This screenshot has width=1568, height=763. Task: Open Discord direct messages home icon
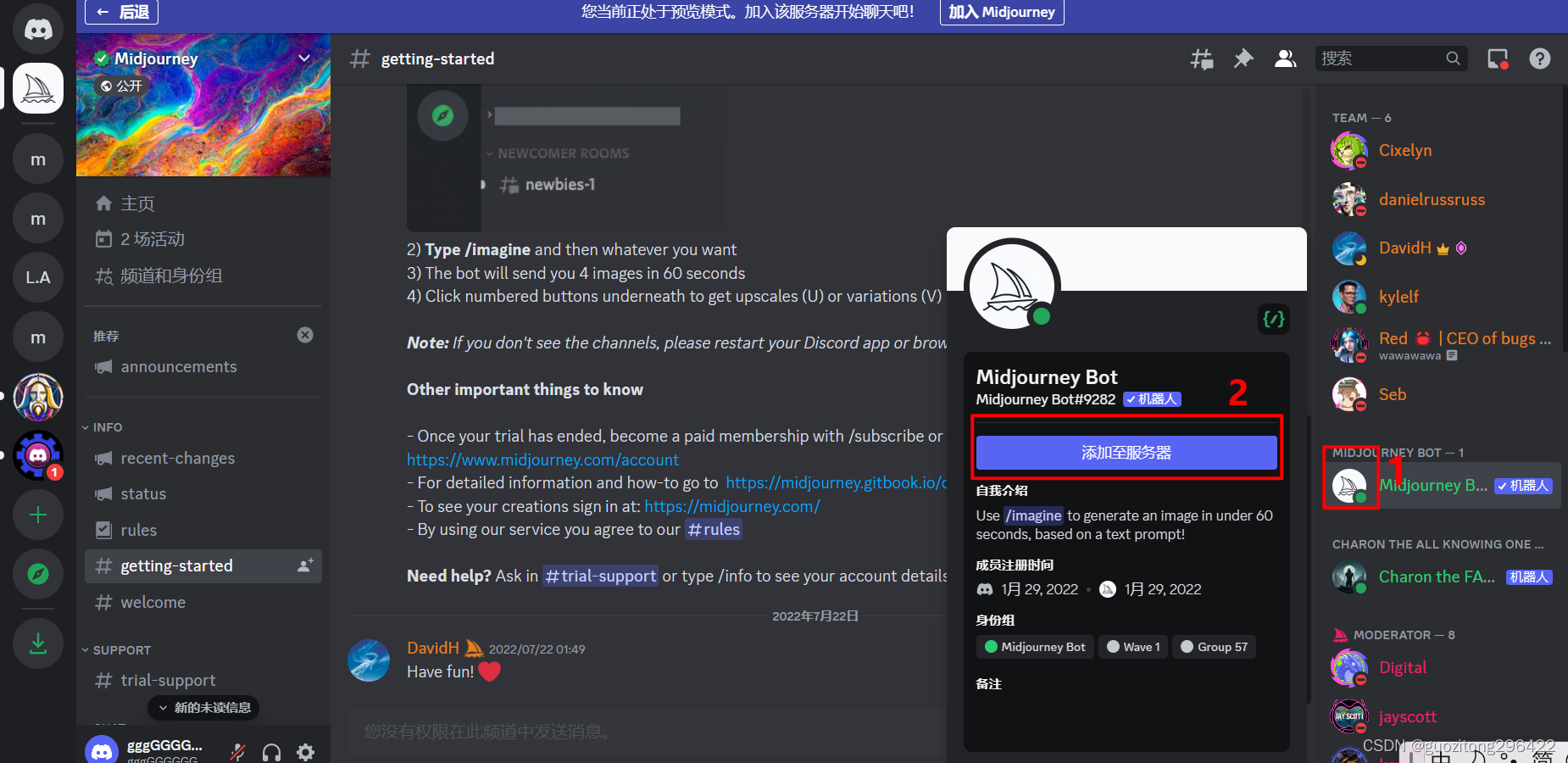38,29
